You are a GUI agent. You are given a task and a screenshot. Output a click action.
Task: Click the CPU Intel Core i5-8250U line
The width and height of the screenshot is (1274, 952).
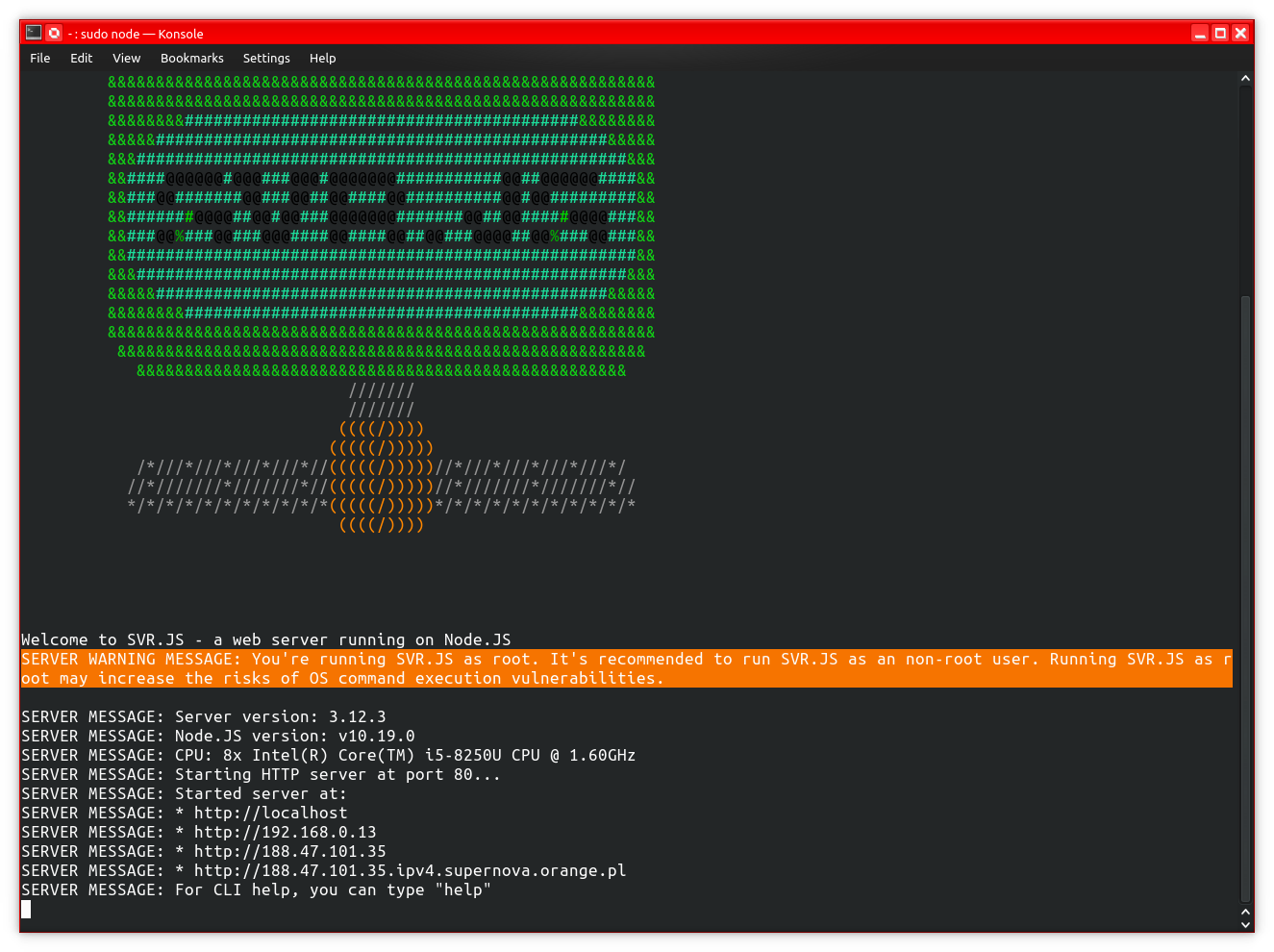click(x=329, y=756)
